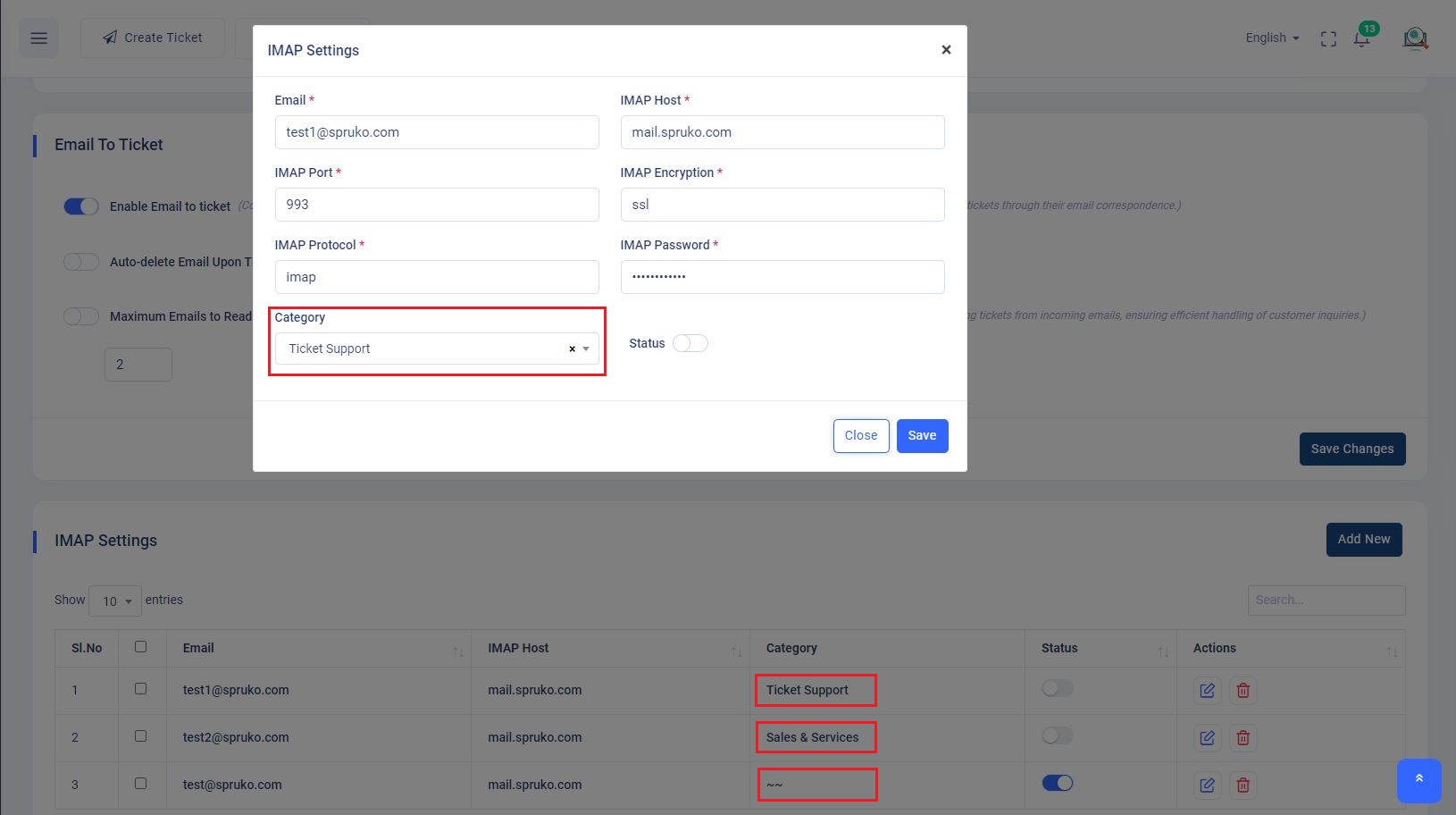Toggle status for test1@spruko.com row
This screenshot has width=1456, height=815.
point(1058,688)
